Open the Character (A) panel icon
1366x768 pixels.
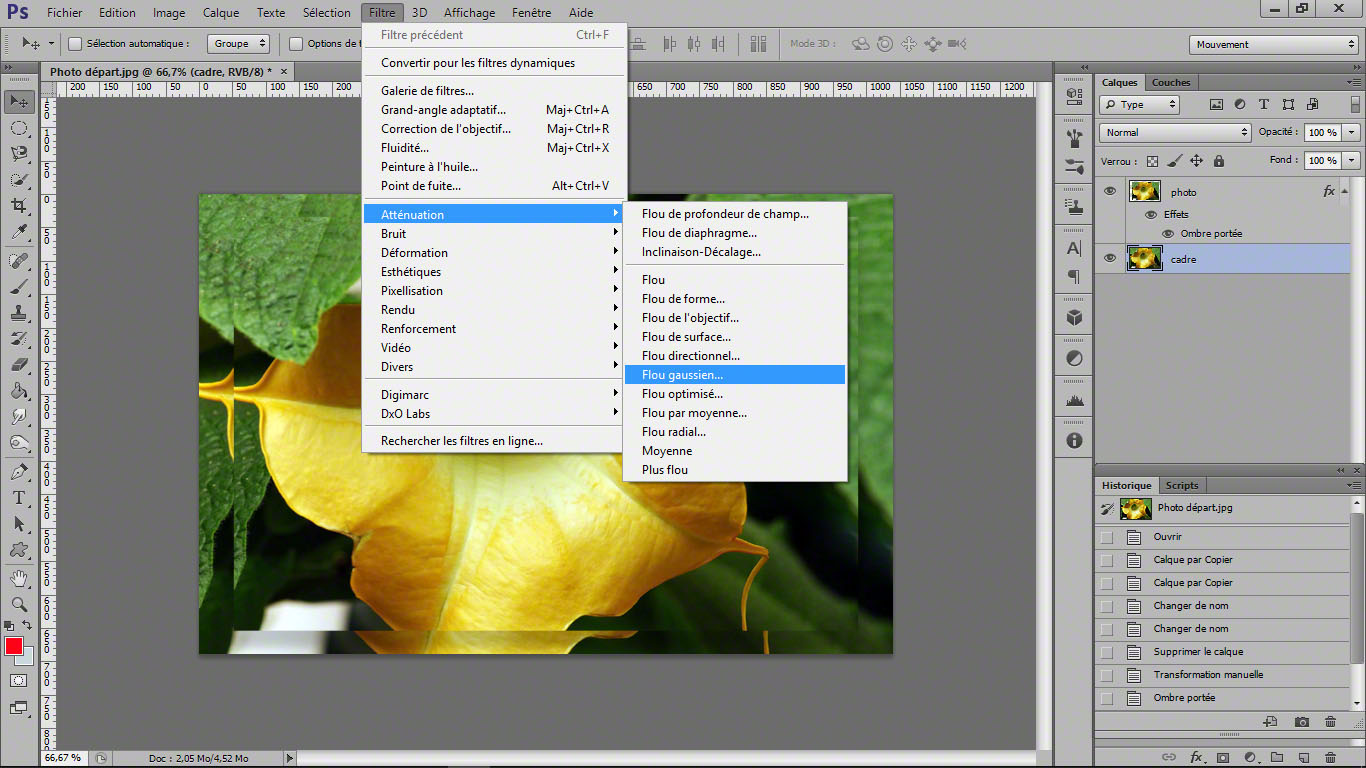point(1074,248)
